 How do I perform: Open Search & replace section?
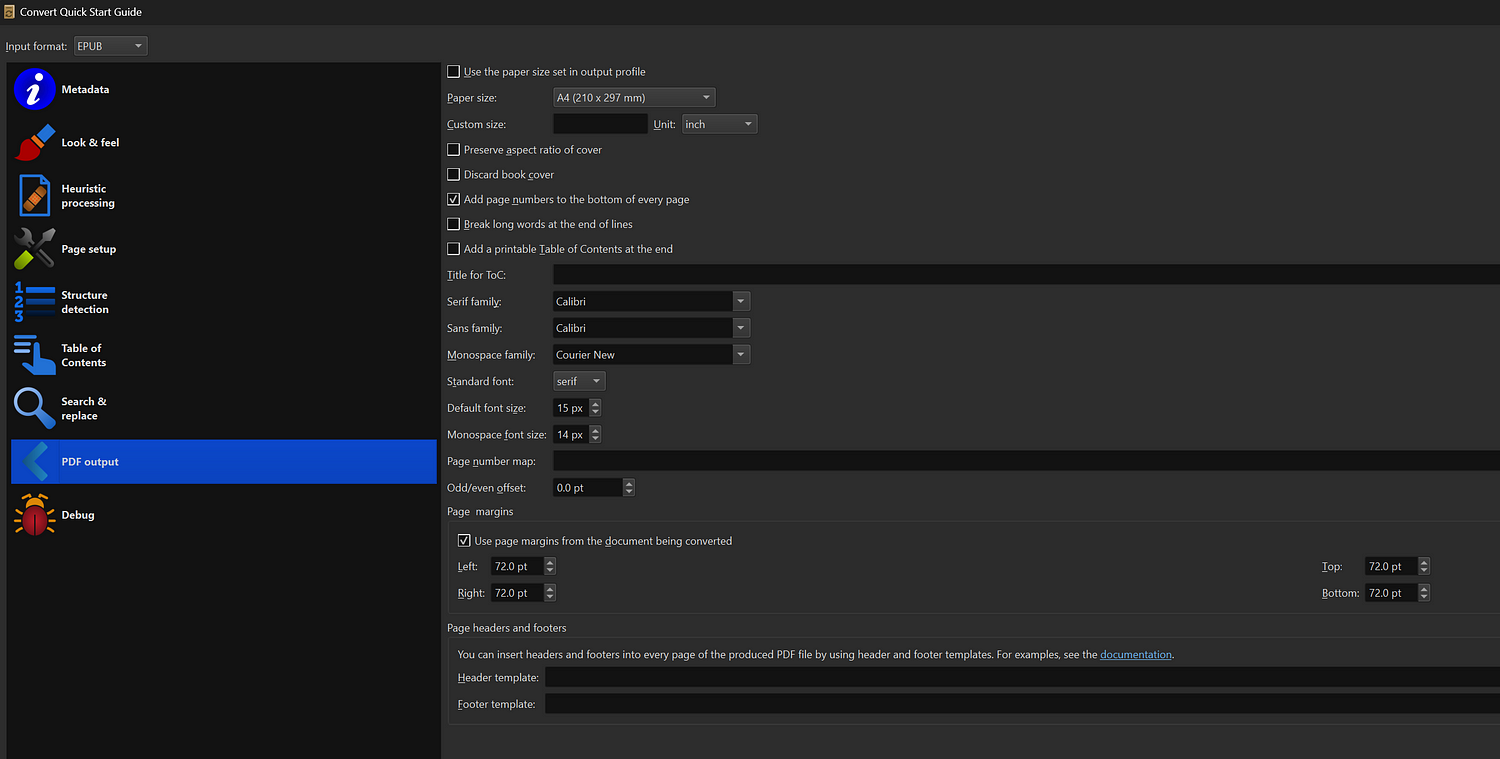[x=224, y=408]
